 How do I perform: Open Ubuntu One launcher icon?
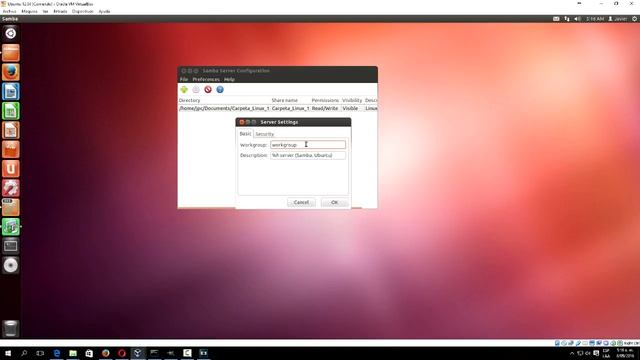(11, 169)
